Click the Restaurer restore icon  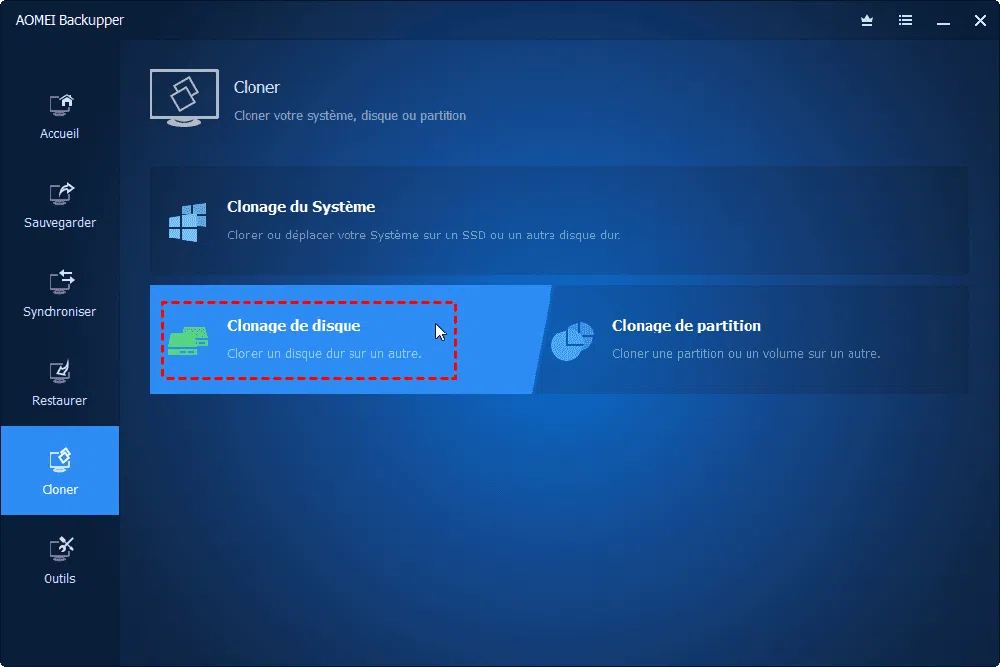59,372
